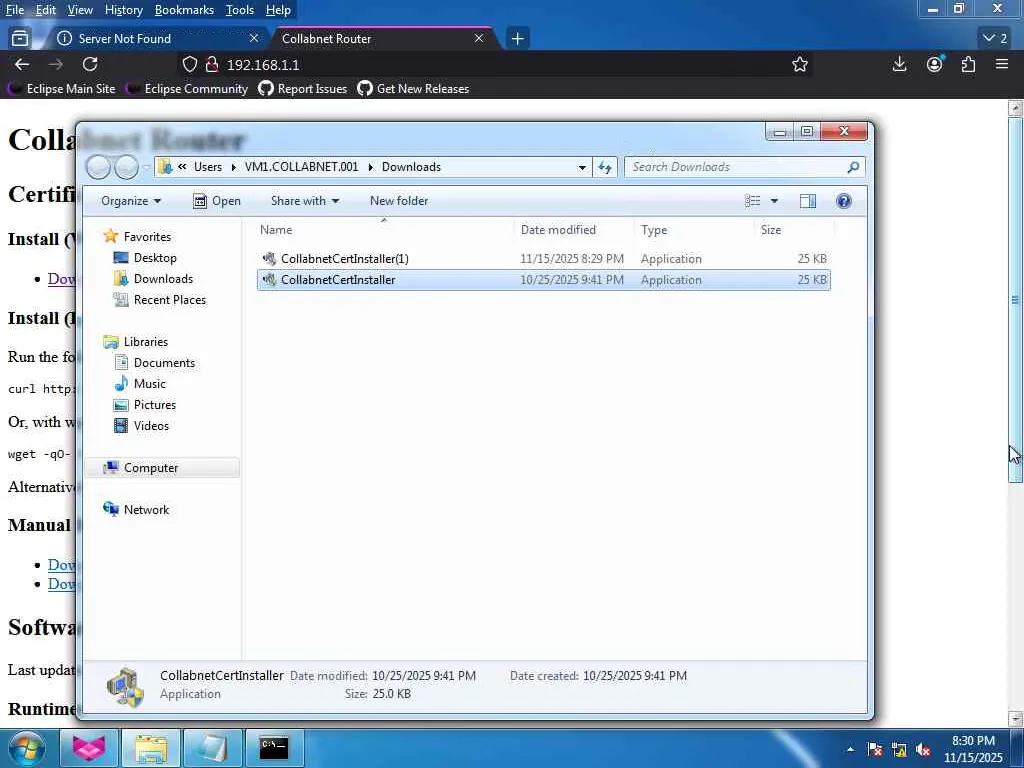Viewport: 1024px width, 768px height.
Task: Select Libraries in navigation pane
Action: 136,342
